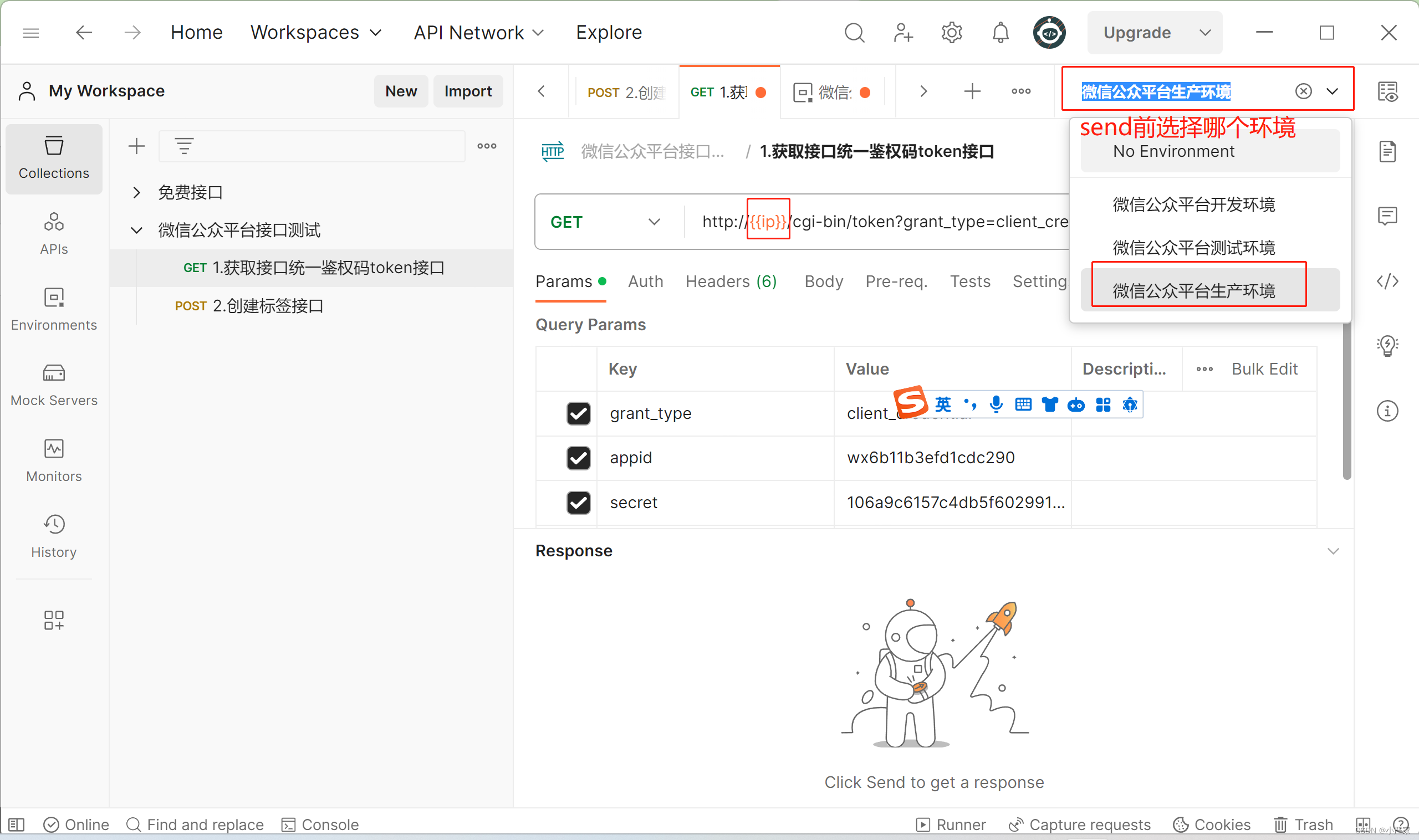Toggle the sidebar icon in status bar
This screenshot has height=840, width=1419.
point(17,824)
